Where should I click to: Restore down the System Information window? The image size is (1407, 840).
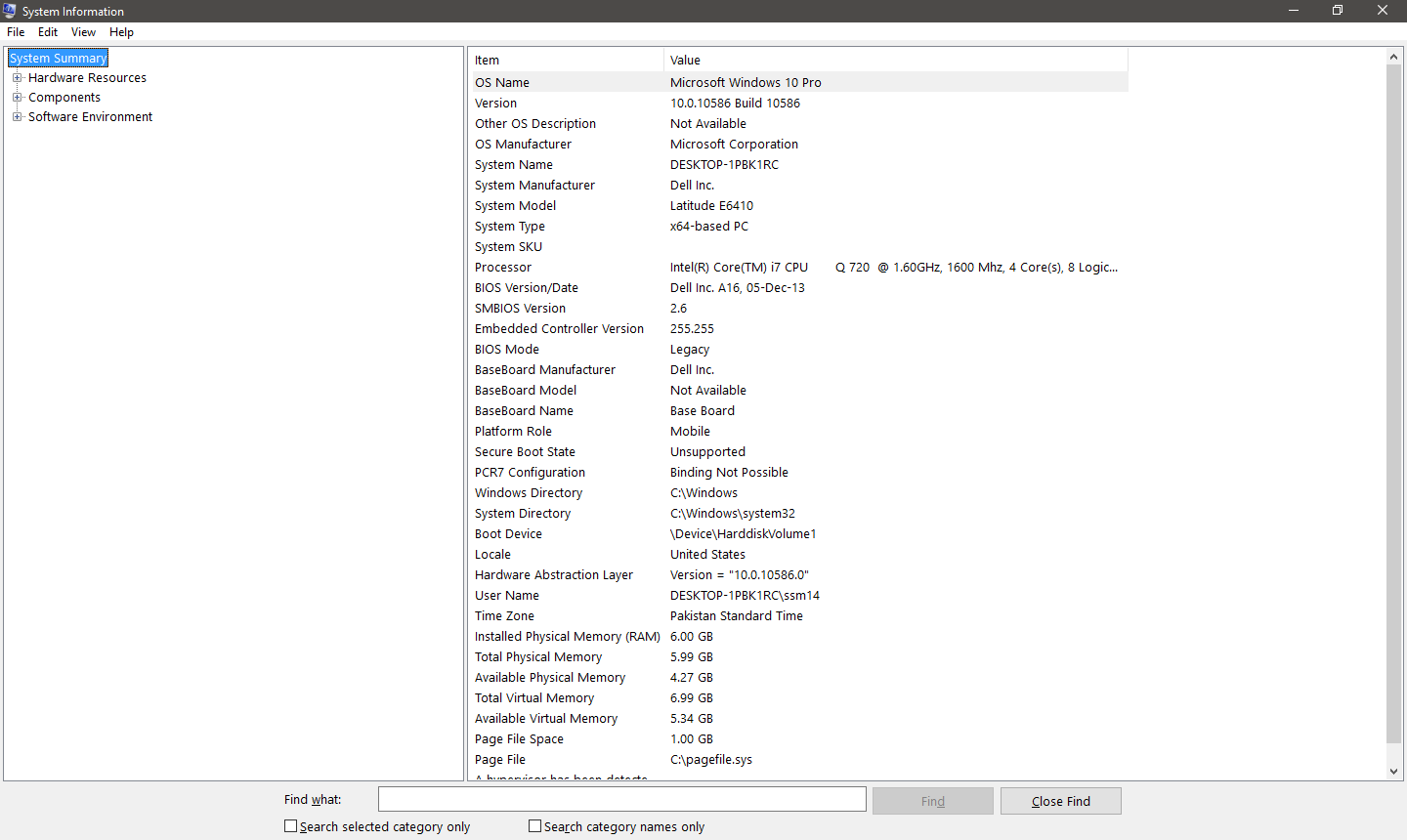click(x=1338, y=11)
